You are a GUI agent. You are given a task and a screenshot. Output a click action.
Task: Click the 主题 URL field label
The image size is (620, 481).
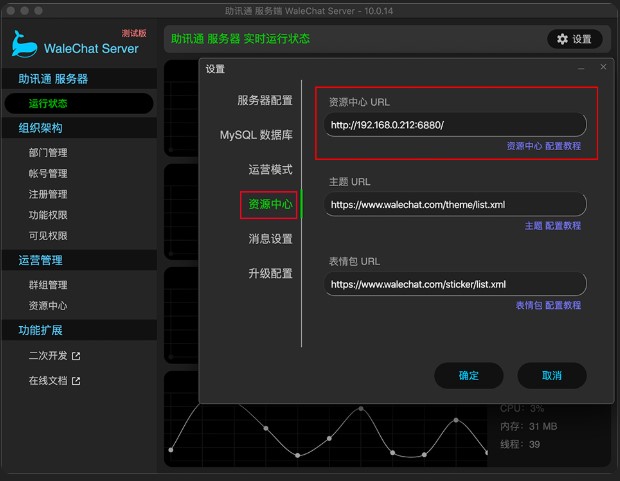[x=350, y=182]
